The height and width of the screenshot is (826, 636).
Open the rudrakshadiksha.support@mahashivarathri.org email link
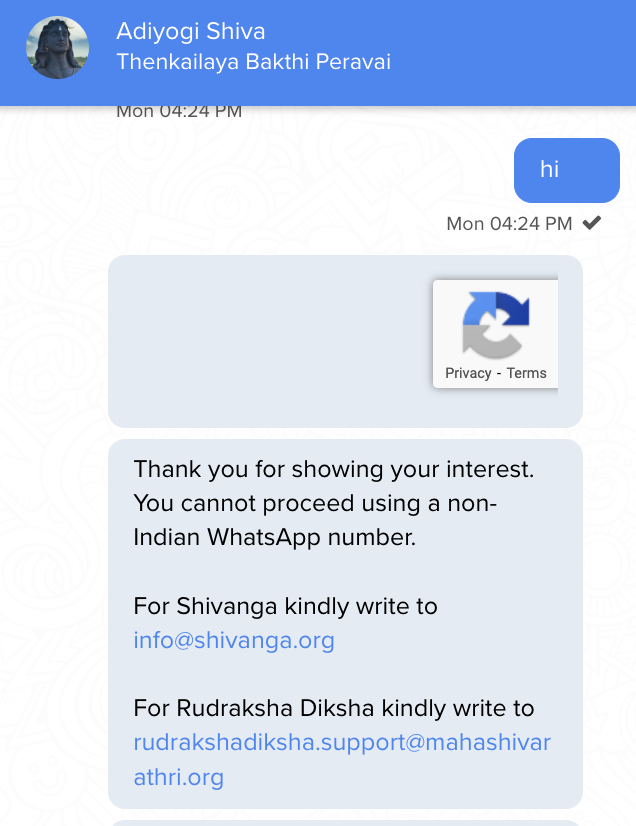tap(342, 759)
